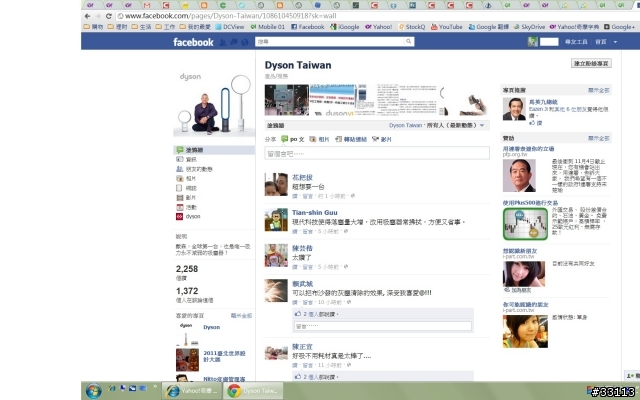Open the StockQ bookmark
The height and width of the screenshot is (400, 640).
pyautogui.click(x=412, y=27)
